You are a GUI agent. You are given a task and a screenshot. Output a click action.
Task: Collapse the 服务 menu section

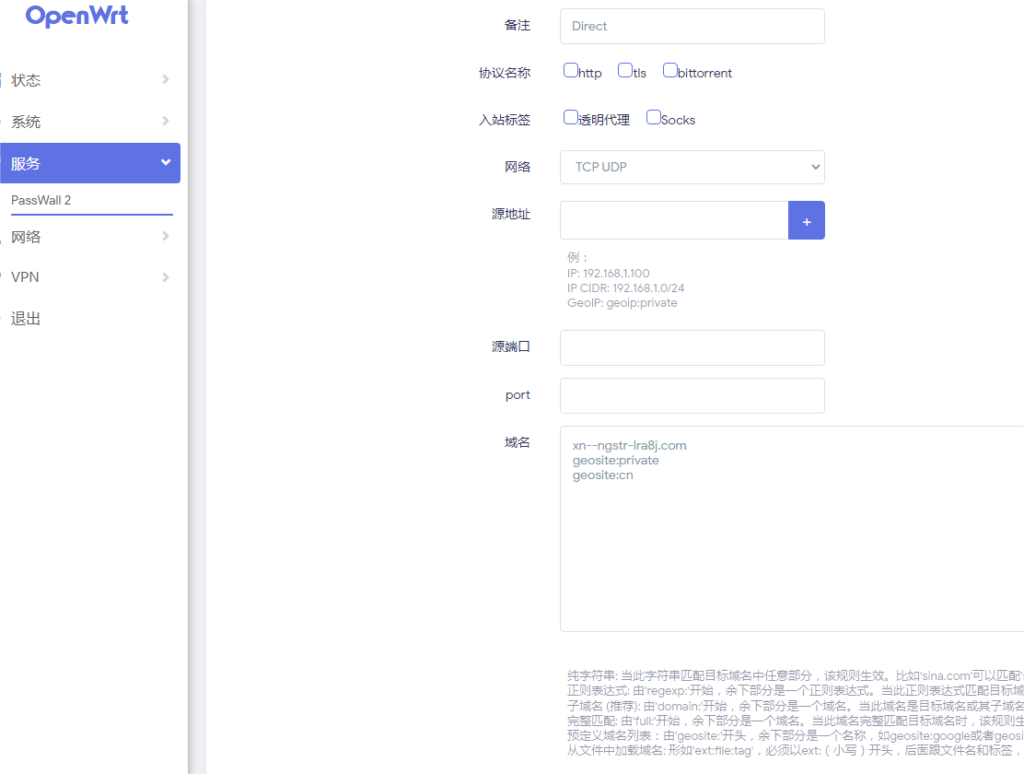coord(165,163)
